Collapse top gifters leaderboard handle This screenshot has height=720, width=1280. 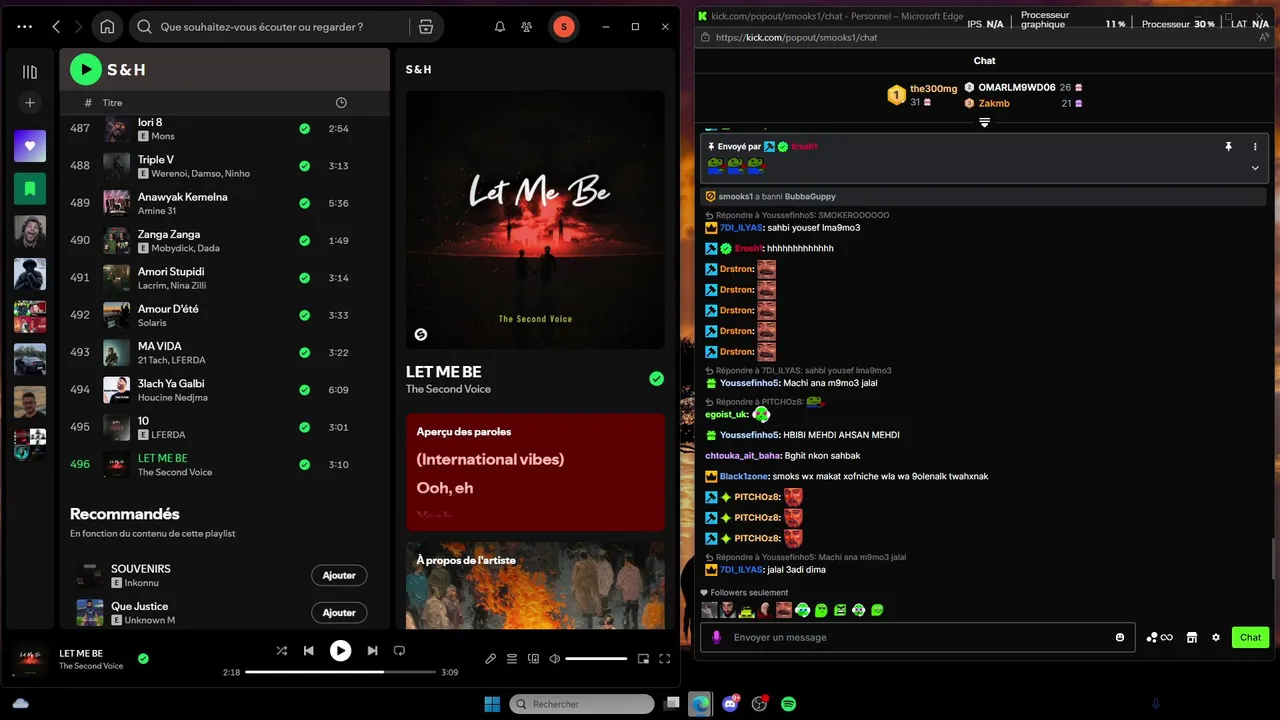(984, 123)
